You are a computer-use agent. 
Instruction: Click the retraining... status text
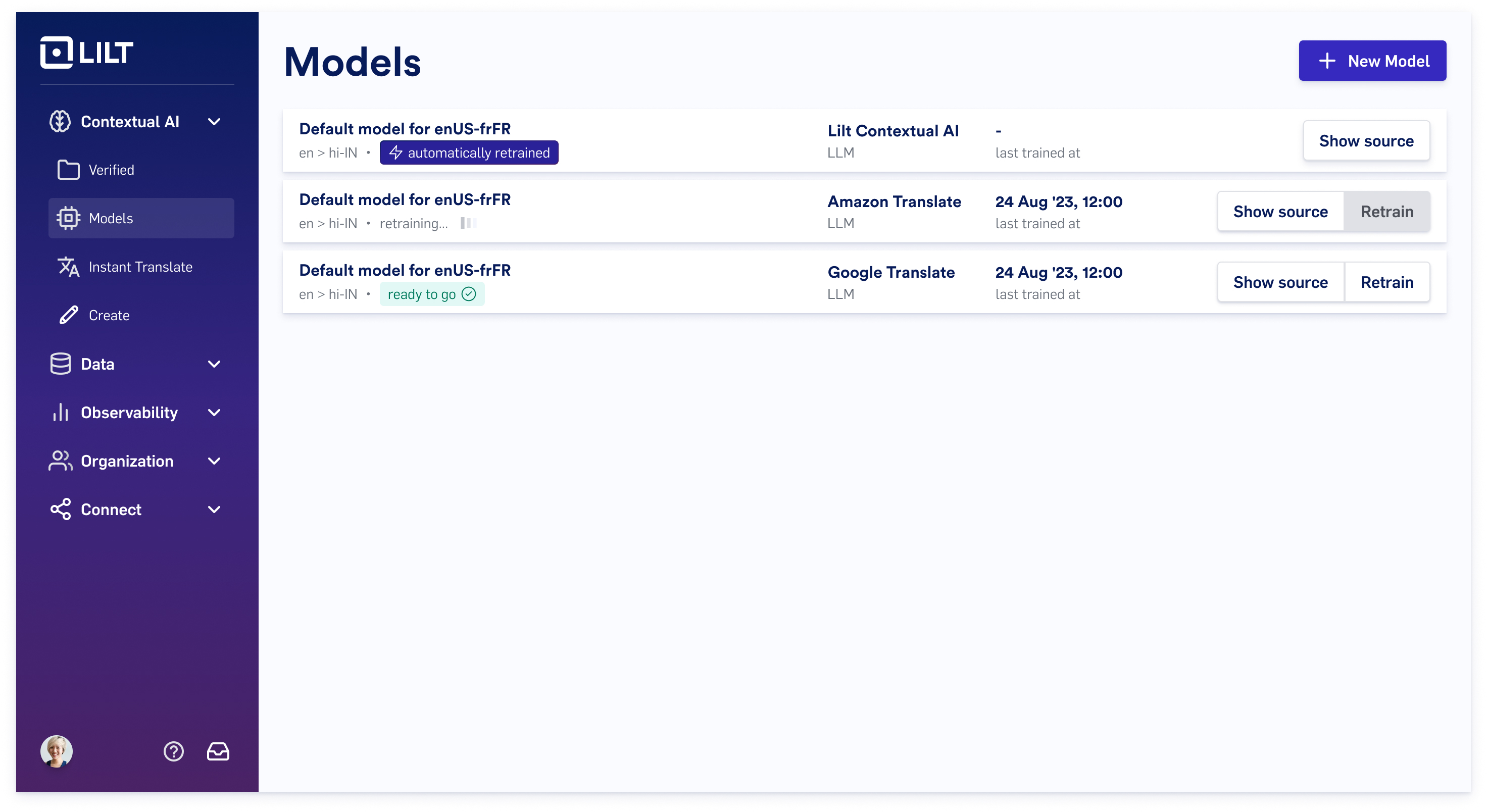click(x=413, y=223)
